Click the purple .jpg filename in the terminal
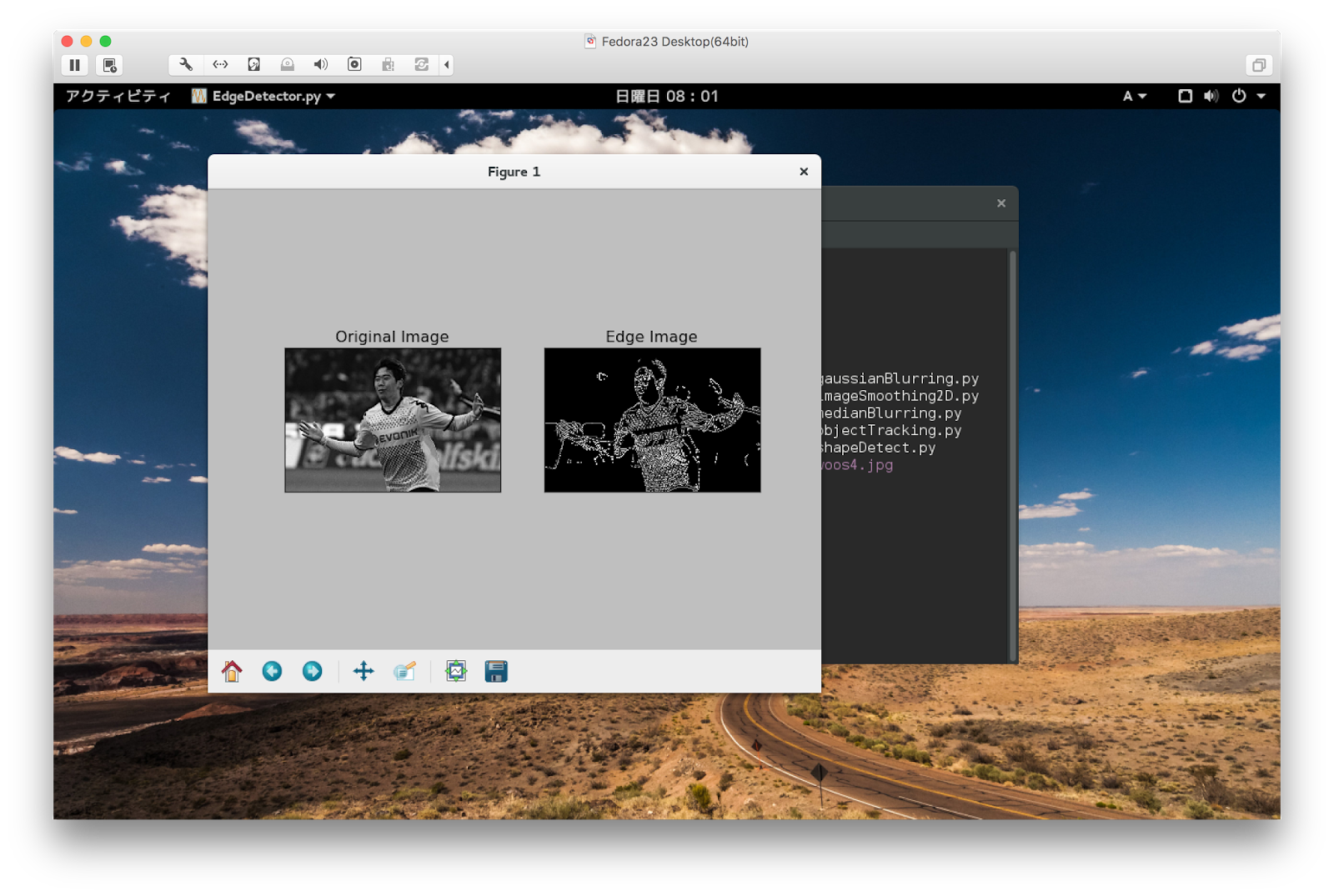This screenshot has width=1334, height=896. (857, 465)
